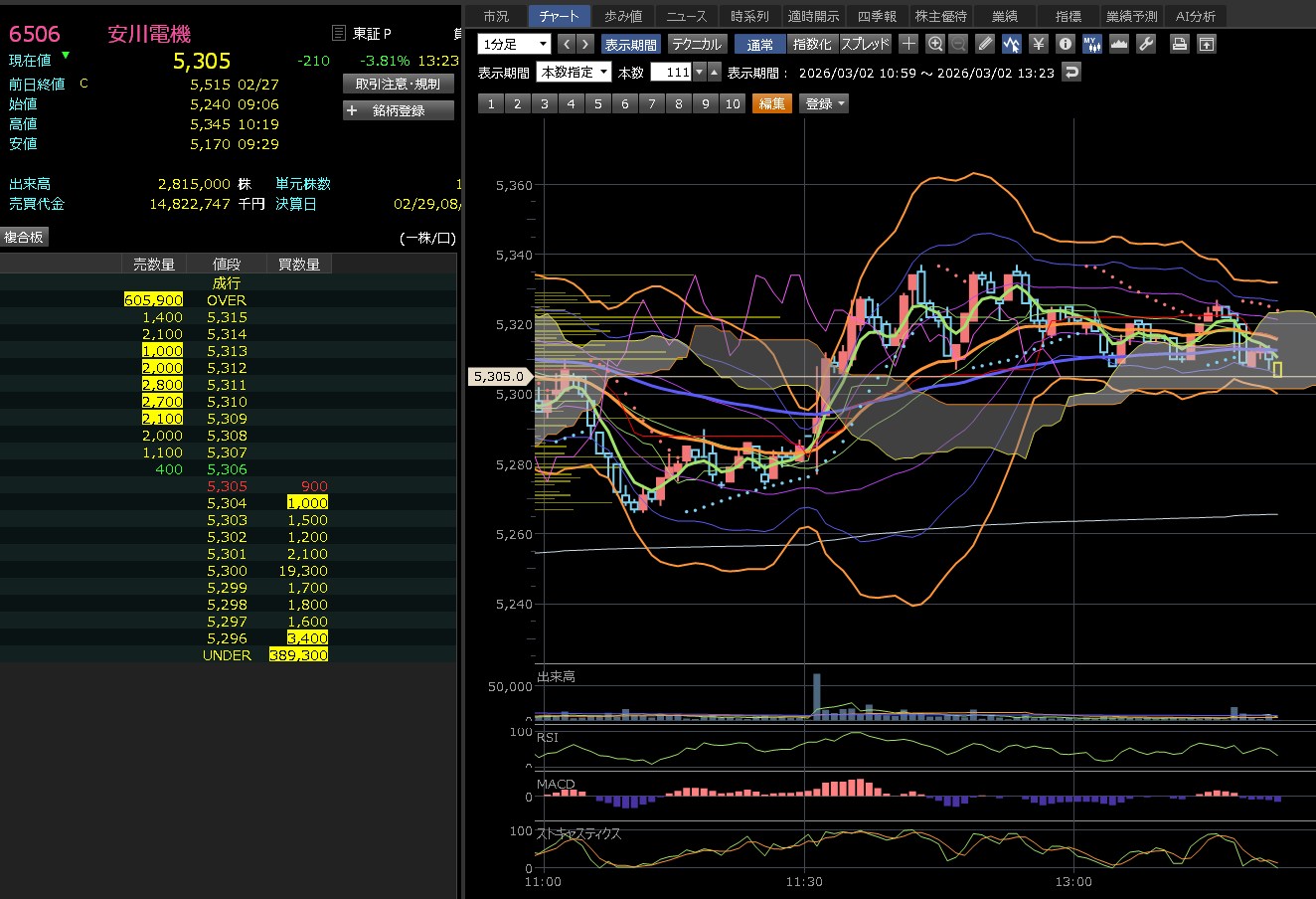Open the wrench chart settings icon
Screen dimensions: 1316x899
(x=1145, y=44)
